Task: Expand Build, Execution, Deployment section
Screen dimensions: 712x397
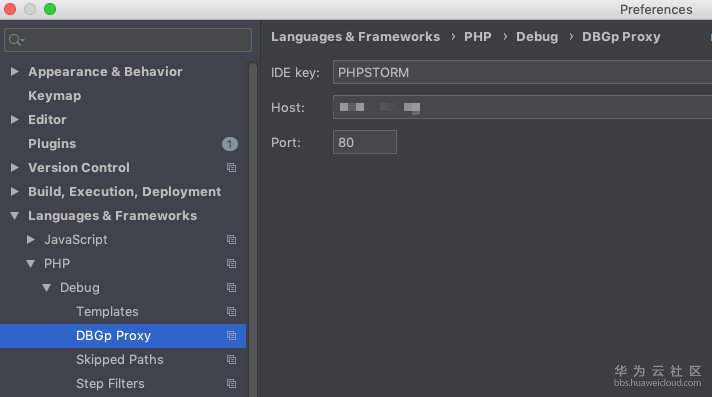Action: tap(15, 192)
